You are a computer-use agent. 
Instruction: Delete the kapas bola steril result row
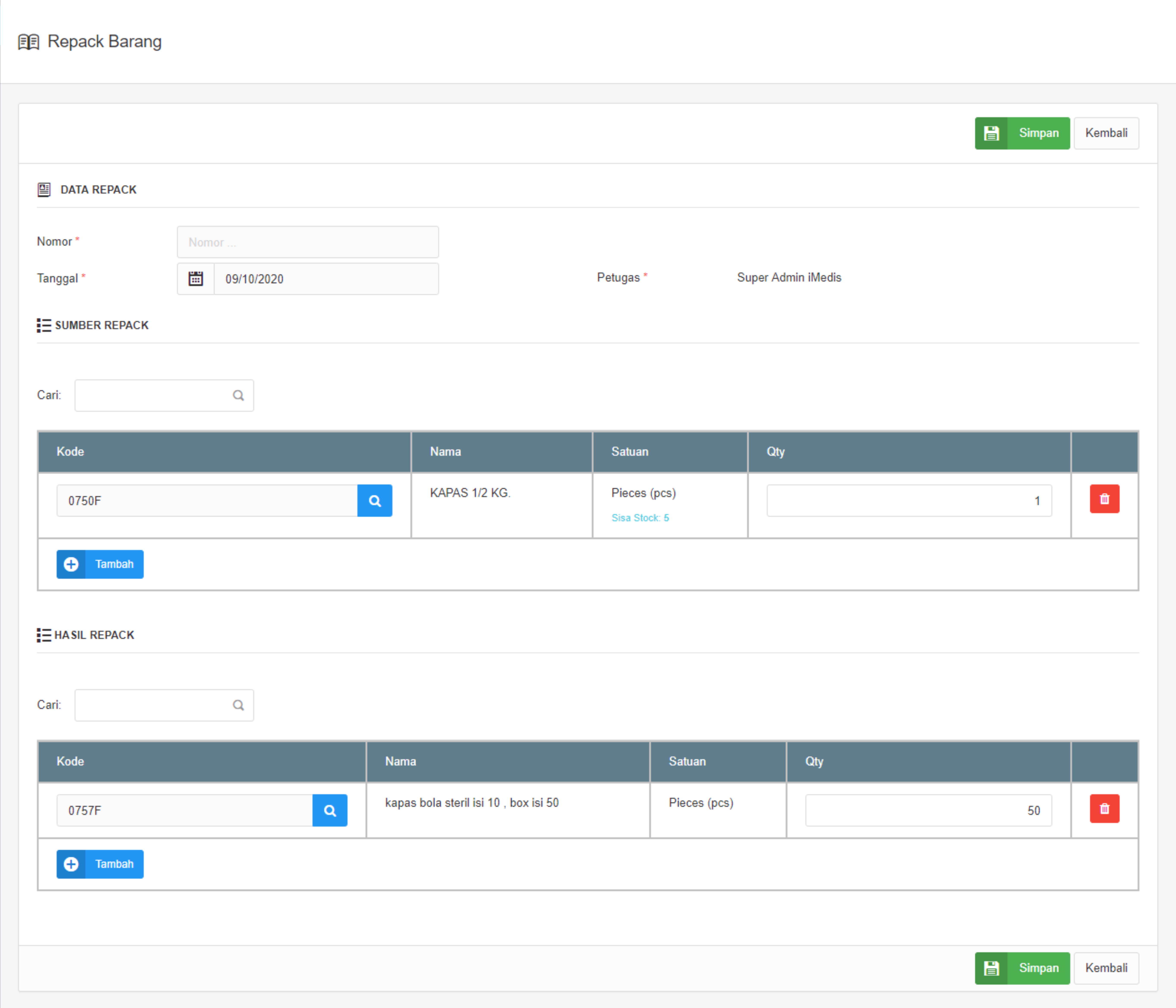click(1104, 809)
